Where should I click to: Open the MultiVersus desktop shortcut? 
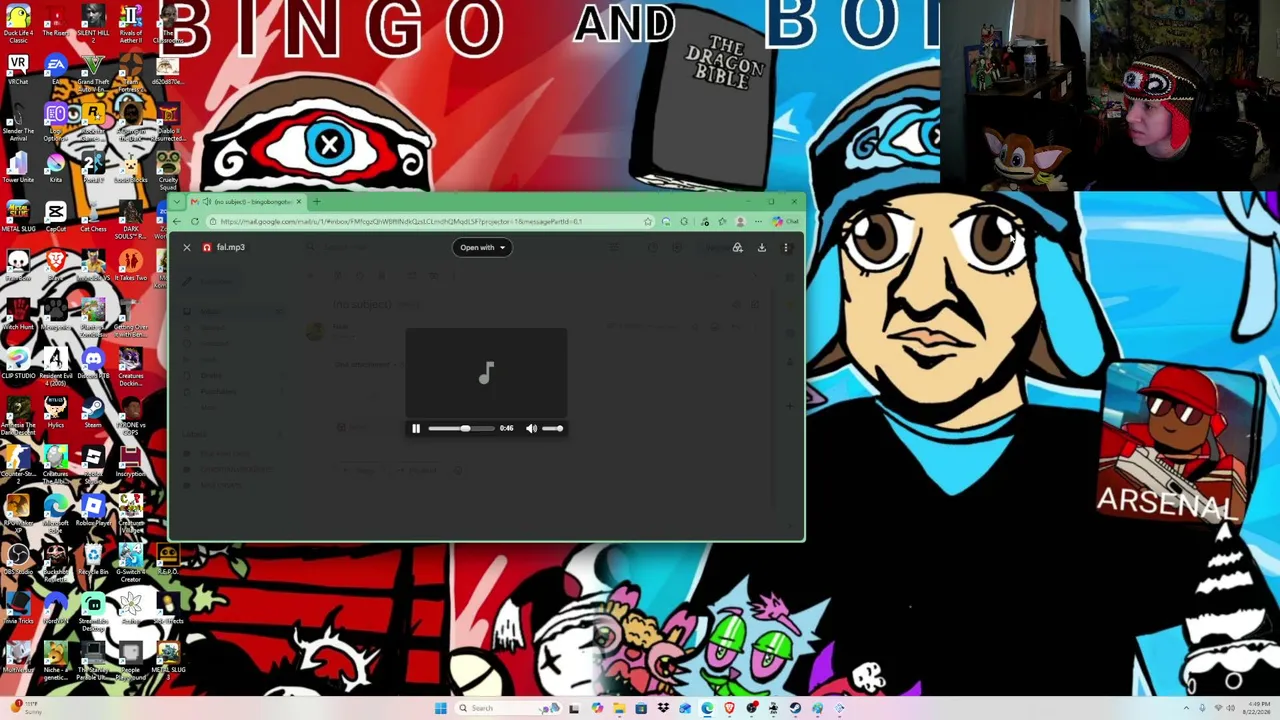pos(18,657)
